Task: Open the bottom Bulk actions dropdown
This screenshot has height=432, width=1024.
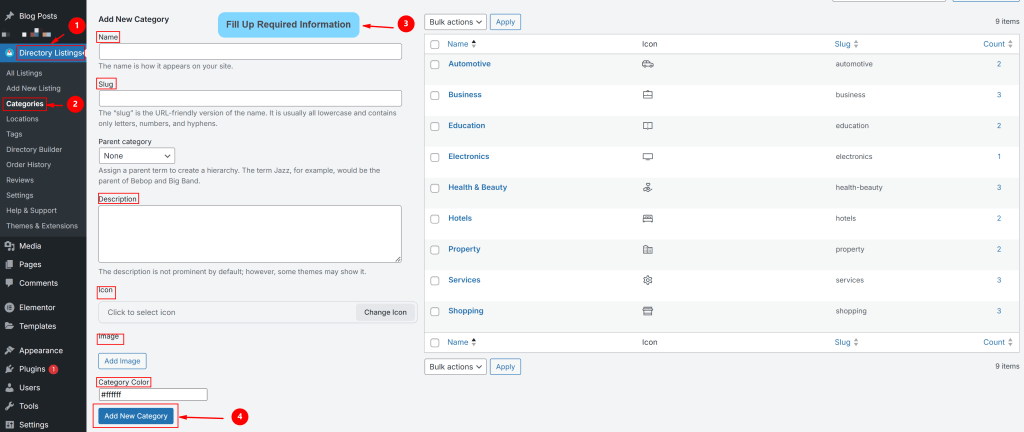Action: pyautogui.click(x=455, y=367)
